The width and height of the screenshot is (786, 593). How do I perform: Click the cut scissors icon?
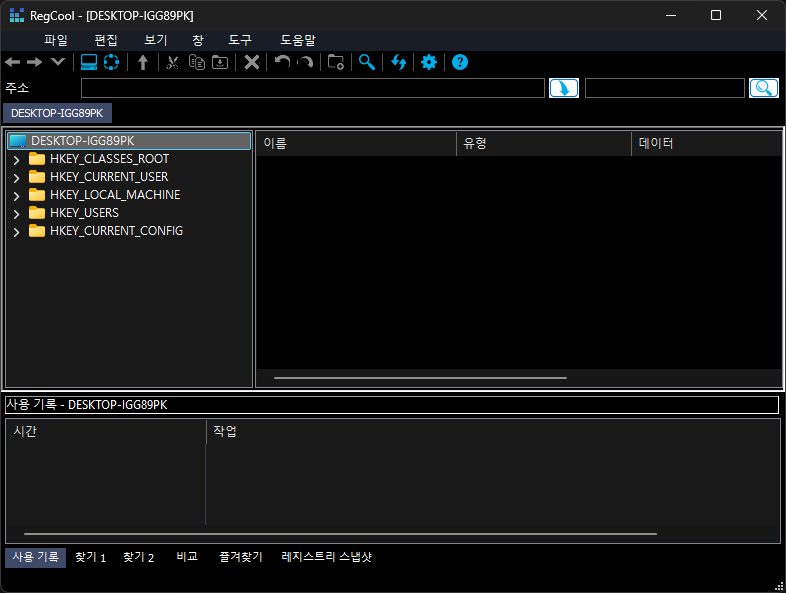click(x=172, y=62)
